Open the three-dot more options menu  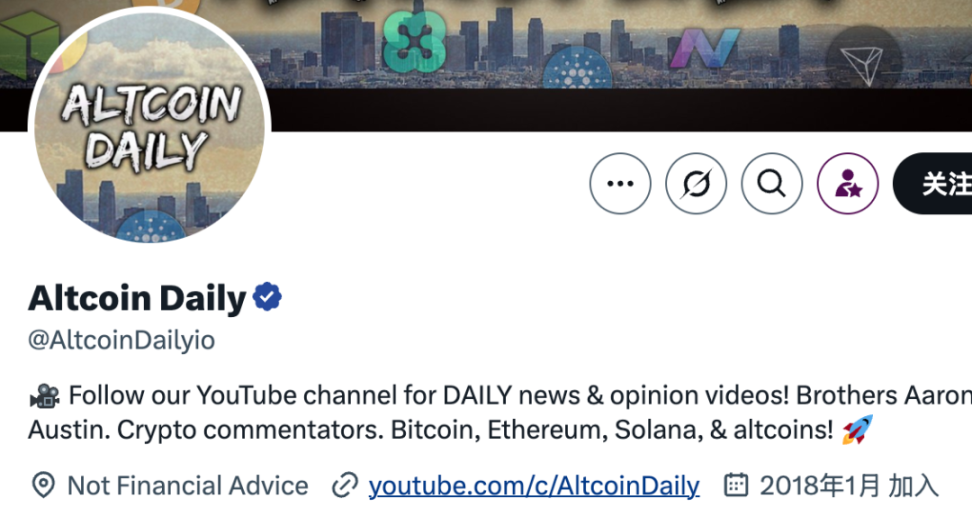(620, 183)
